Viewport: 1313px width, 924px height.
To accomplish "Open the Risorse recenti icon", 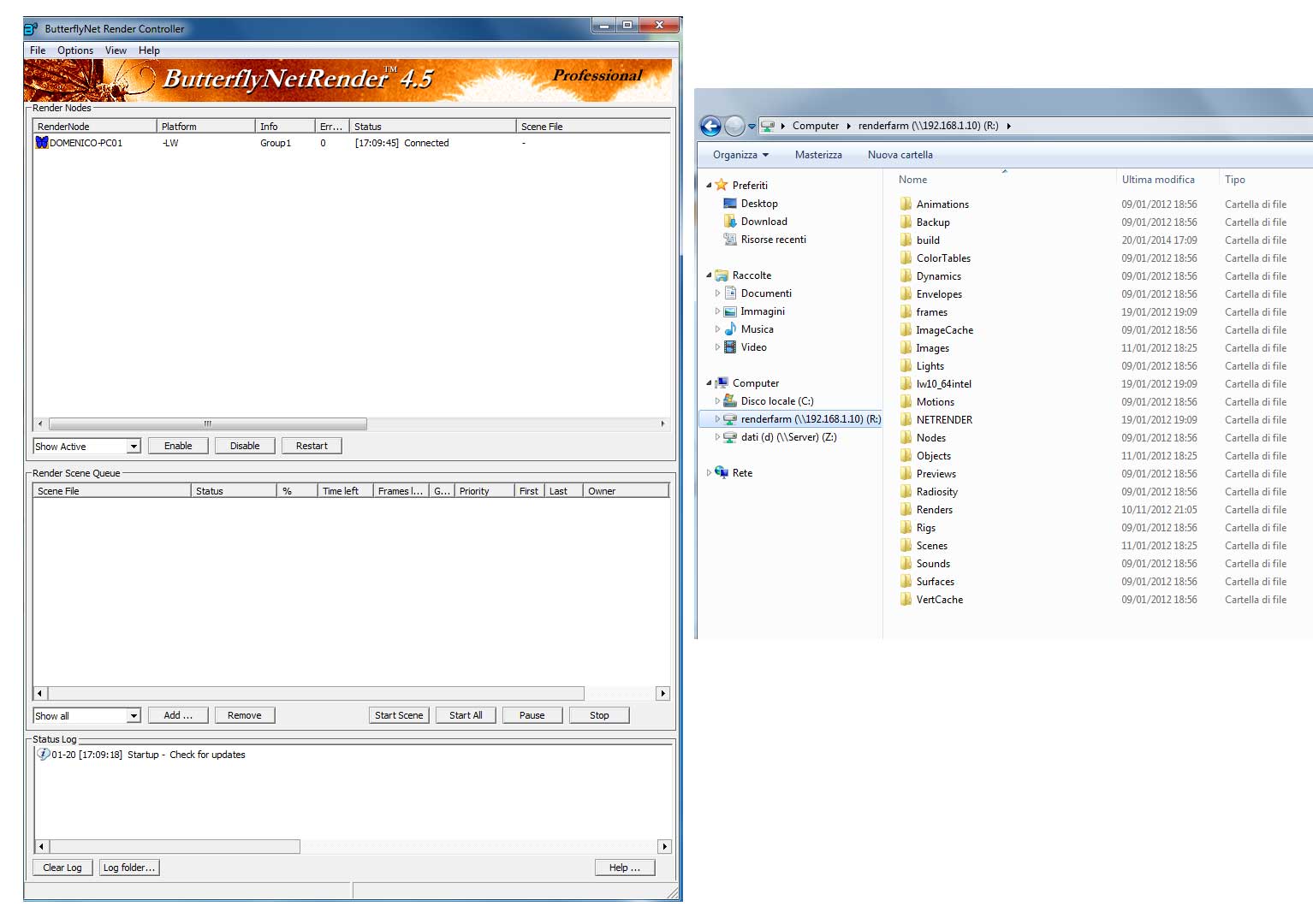I will [730, 240].
